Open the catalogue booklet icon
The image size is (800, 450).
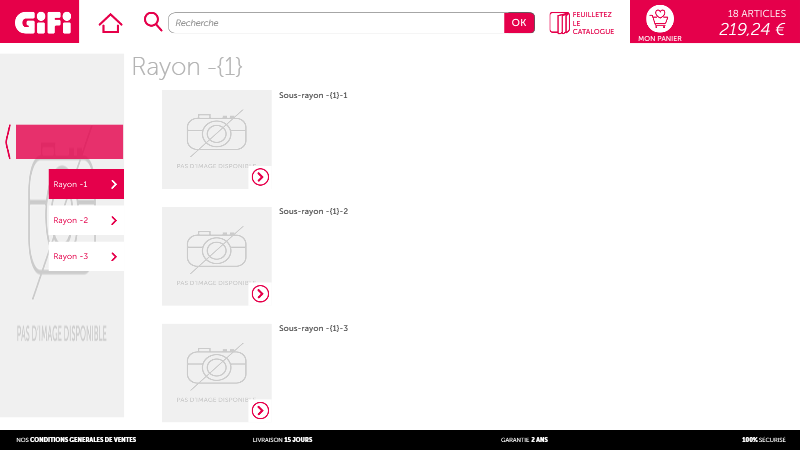[x=559, y=22]
